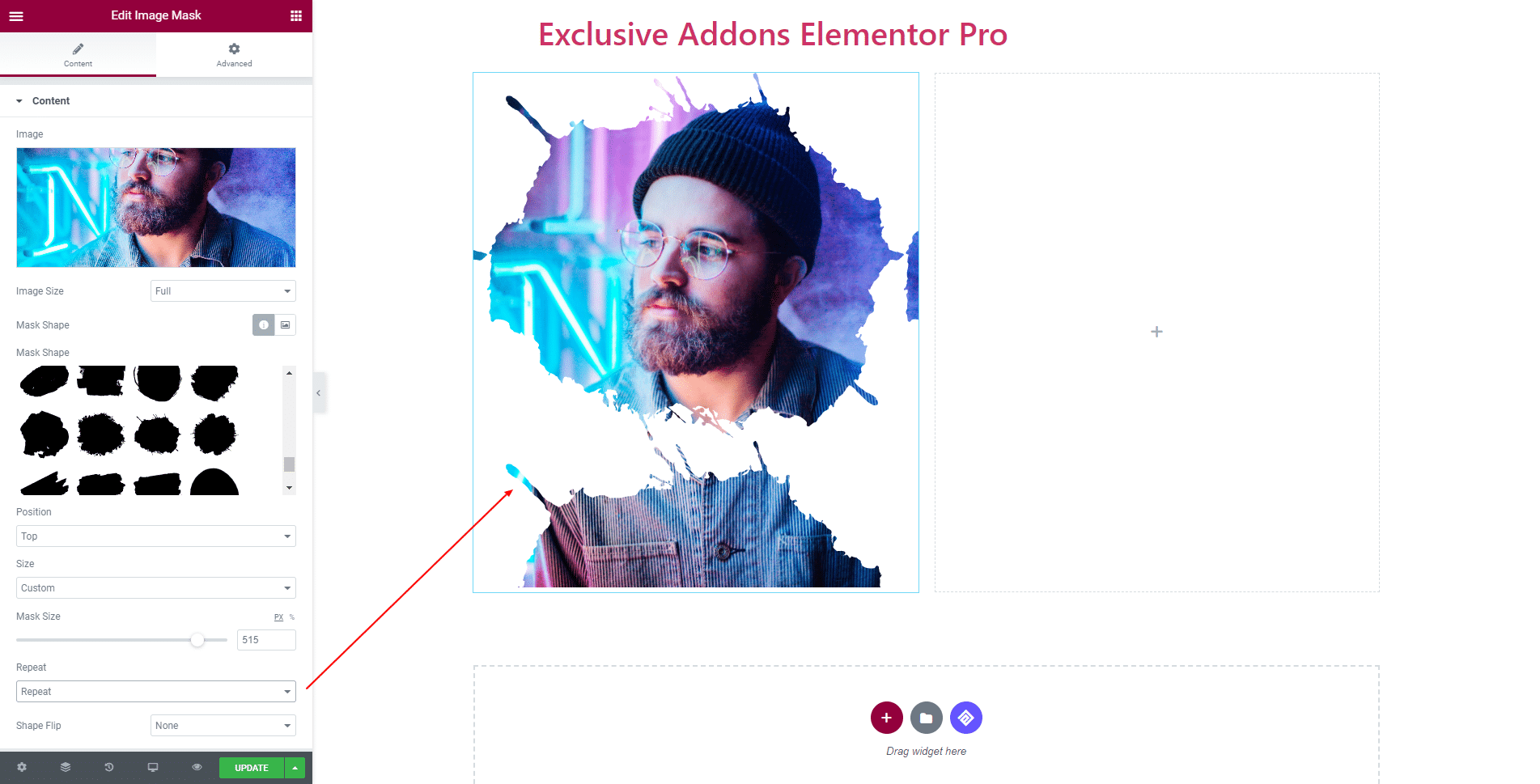This screenshot has height=784, width=1540.
Task: Open Responsive Mode desktop icon
Action: click(x=153, y=767)
